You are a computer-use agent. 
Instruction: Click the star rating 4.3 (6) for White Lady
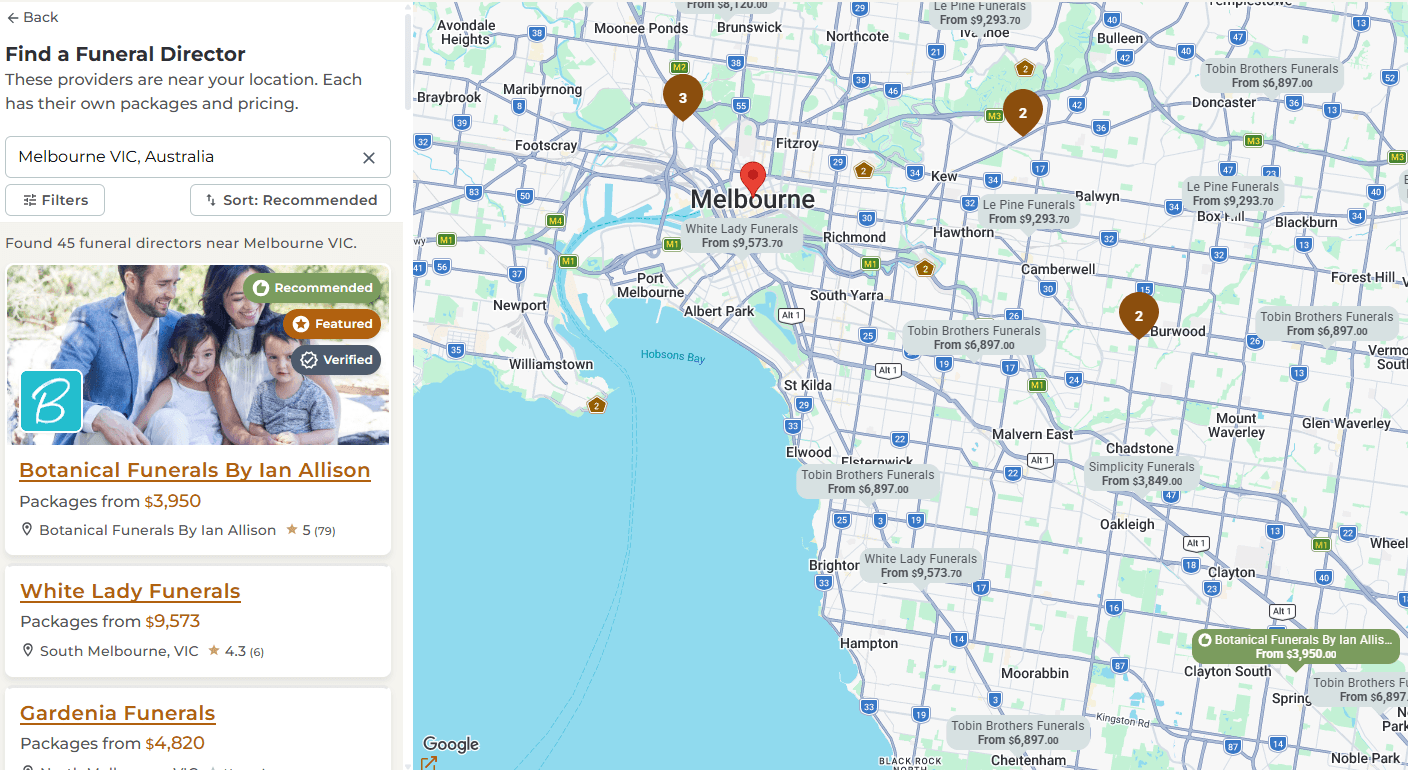236,651
